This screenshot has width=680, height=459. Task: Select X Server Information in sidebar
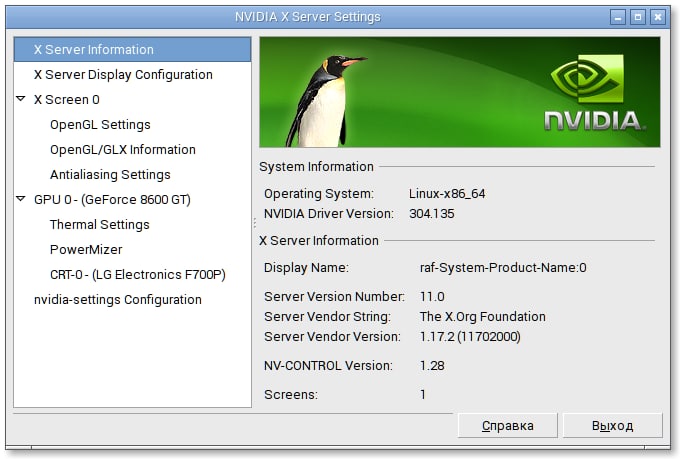pyautogui.click(x=132, y=49)
